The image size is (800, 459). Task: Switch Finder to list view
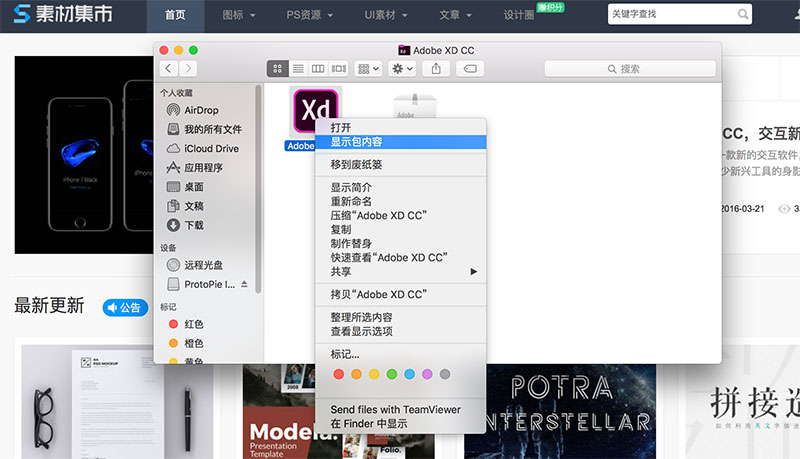tap(298, 68)
